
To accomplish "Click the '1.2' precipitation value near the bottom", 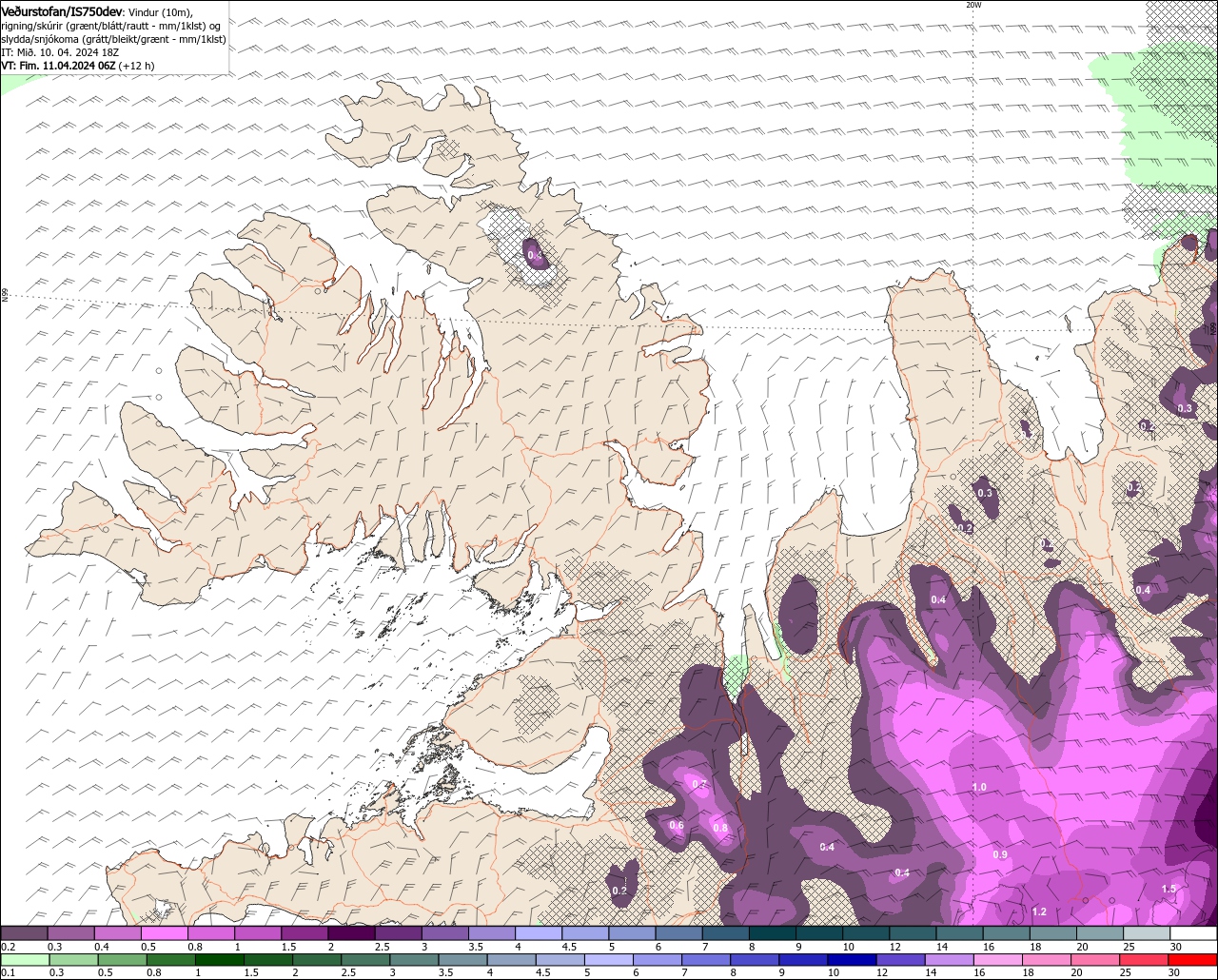I will (1039, 911).
